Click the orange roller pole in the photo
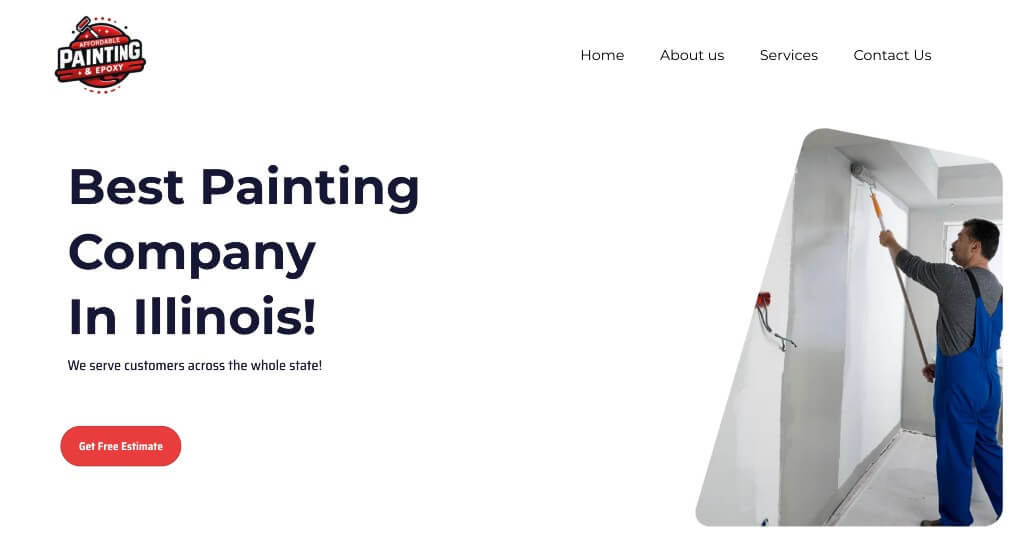This screenshot has width=1024, height=552. [x=876, y=208]
